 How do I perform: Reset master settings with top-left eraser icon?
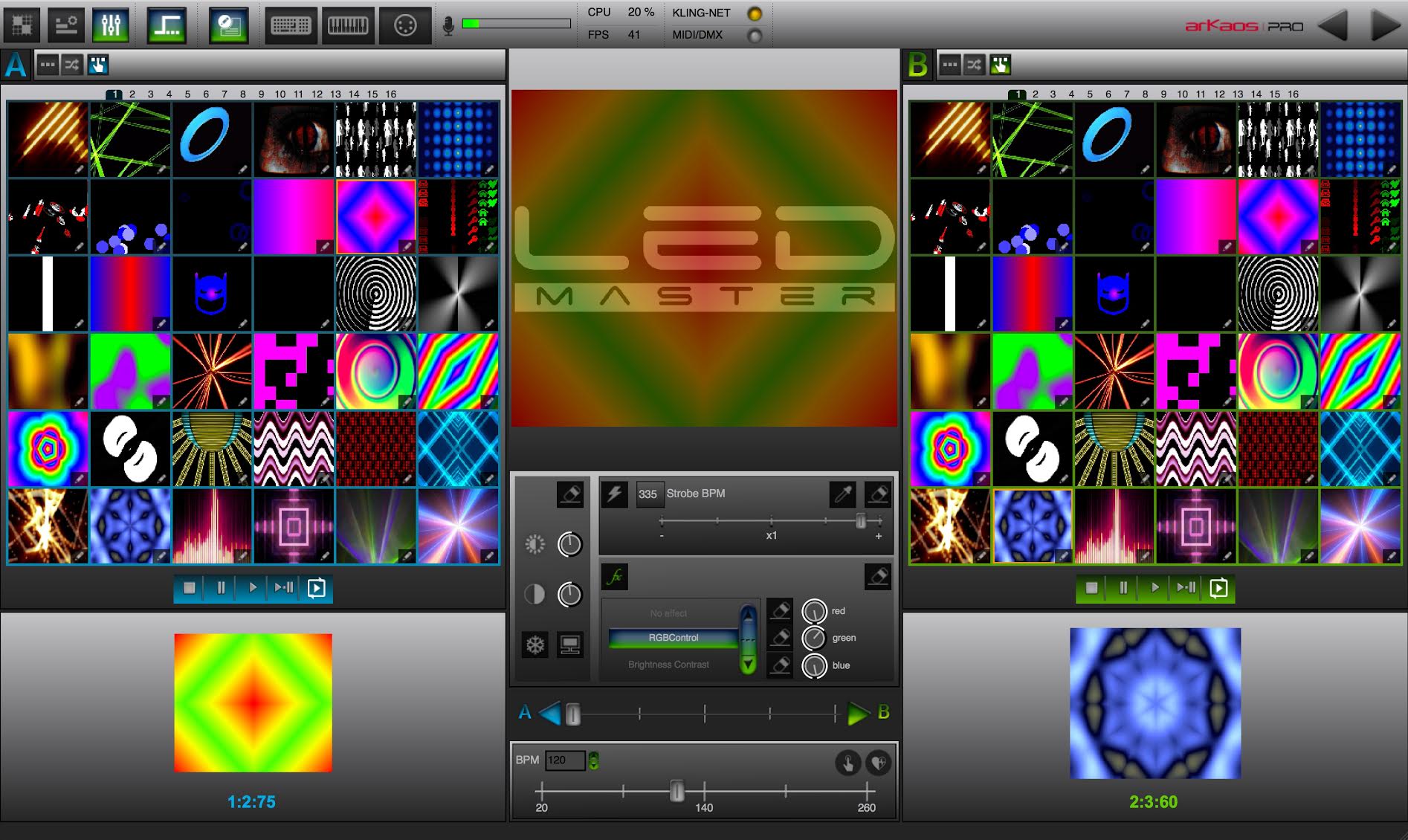tap(570, 494)
